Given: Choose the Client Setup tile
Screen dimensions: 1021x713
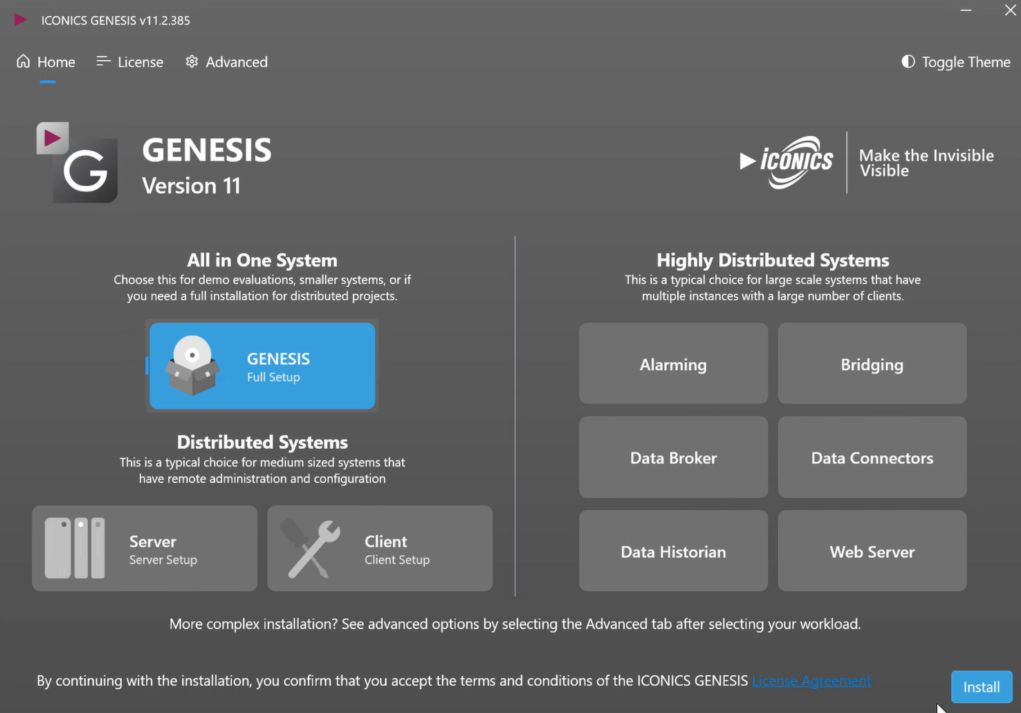Looking at the screenshot, I should (x=380, y=548).
